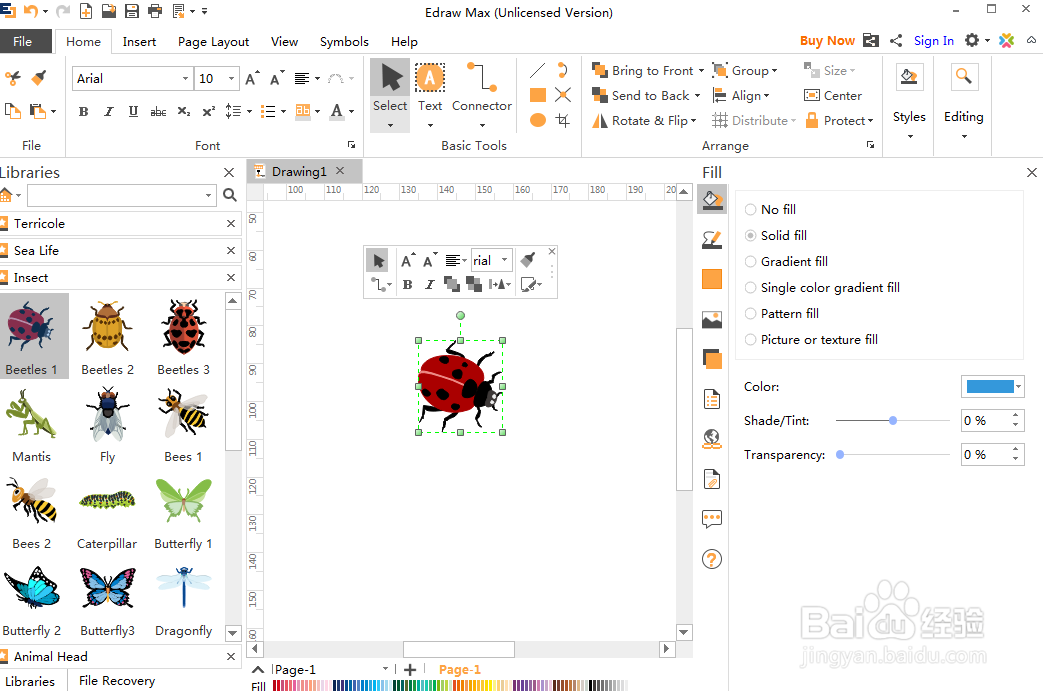Click the Print icon in quick access bar
The width and height of the screenshot is (1043, 691).
click(155, 11)
